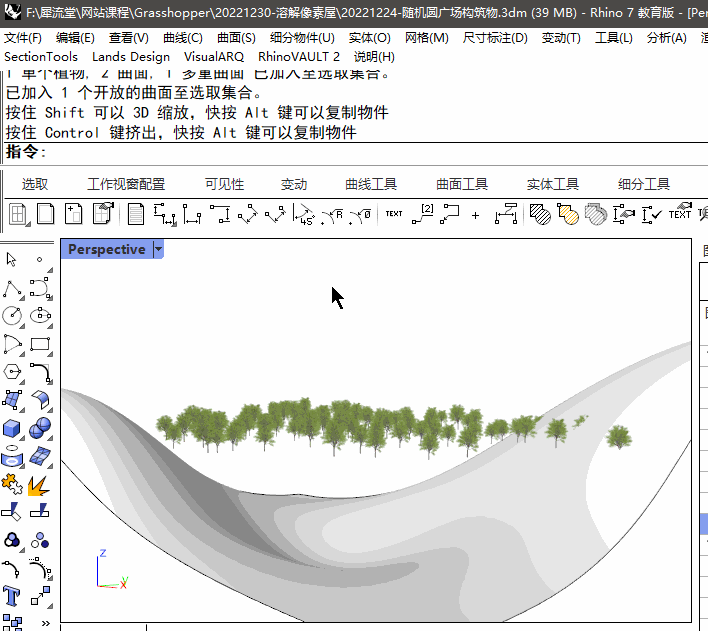Click the Perspective viewport title label
The width and height of the screenshot is (708, 631).
(106, 249)
